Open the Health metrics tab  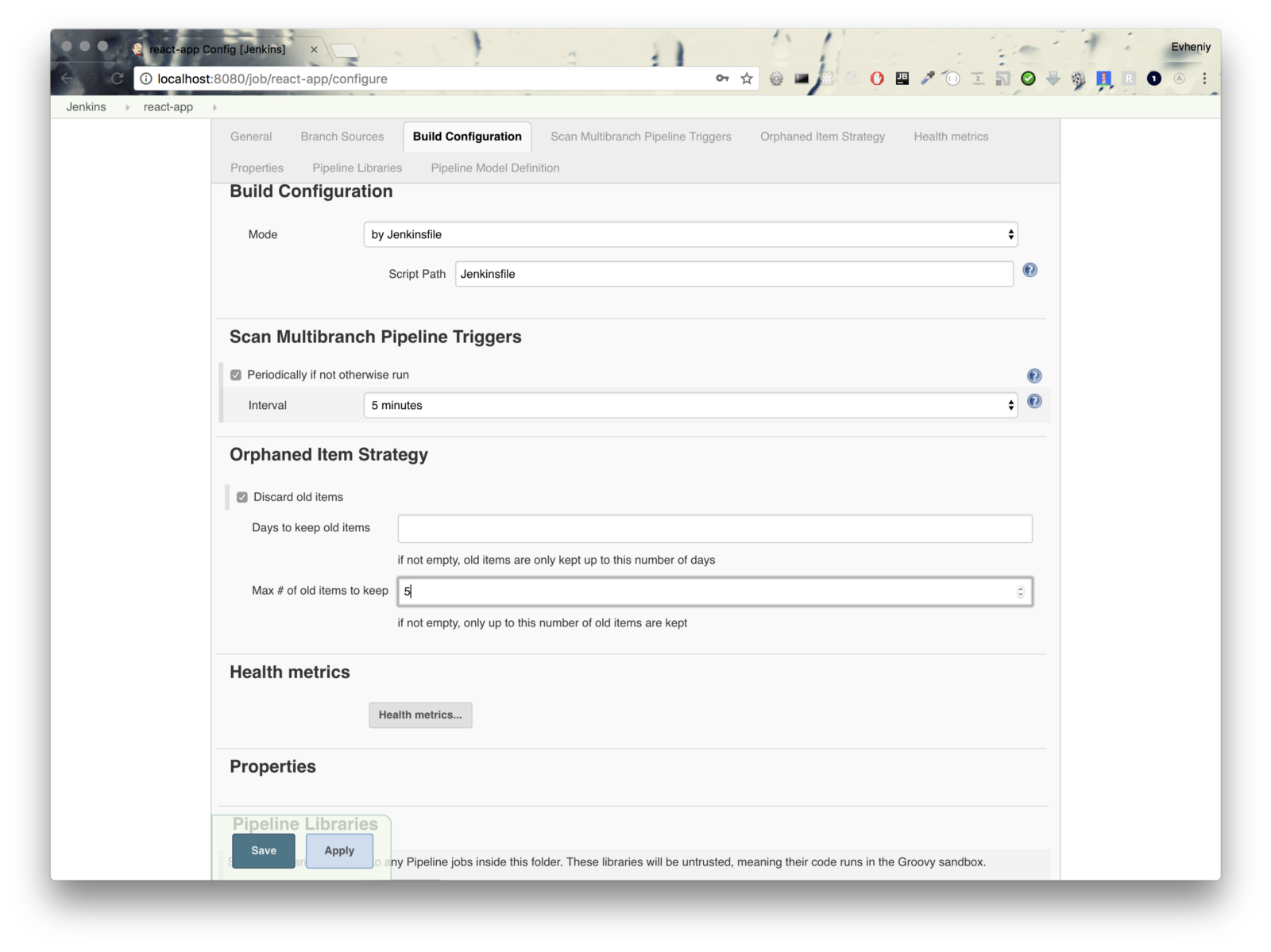951,137
